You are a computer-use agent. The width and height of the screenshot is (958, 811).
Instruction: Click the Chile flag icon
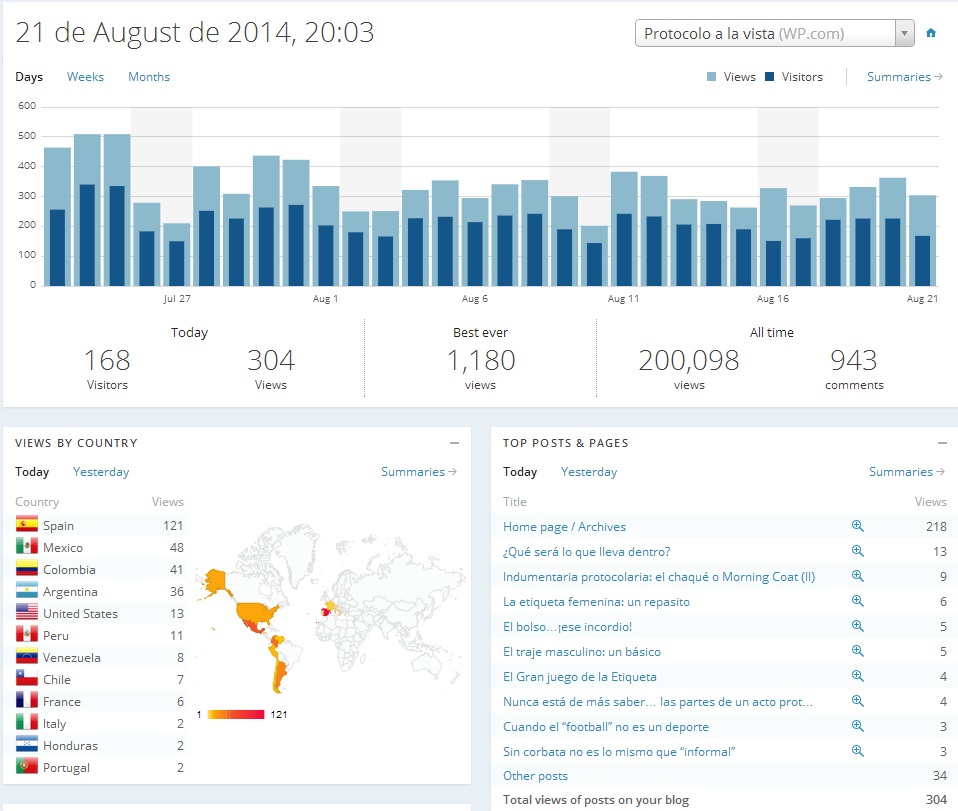[x=27, y=678]
